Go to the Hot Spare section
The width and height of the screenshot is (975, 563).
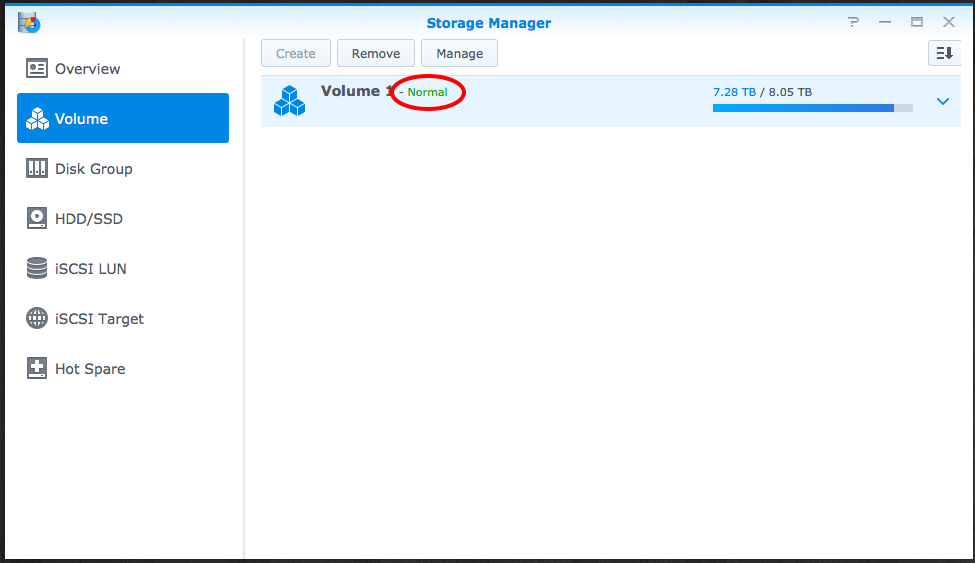pyautogui.click(x=122, y=368)
